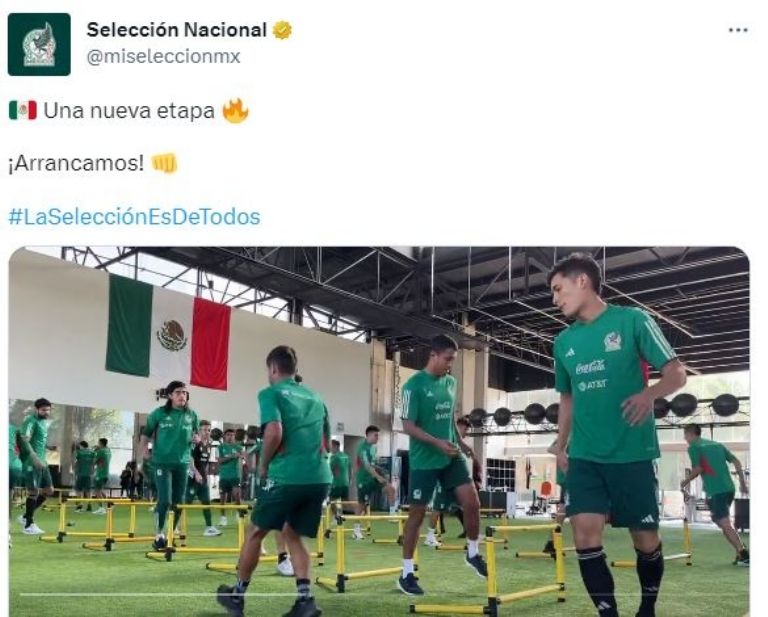Select the "Una nueva etapa" tweet text
768x617 pixels.
[129, 111]
